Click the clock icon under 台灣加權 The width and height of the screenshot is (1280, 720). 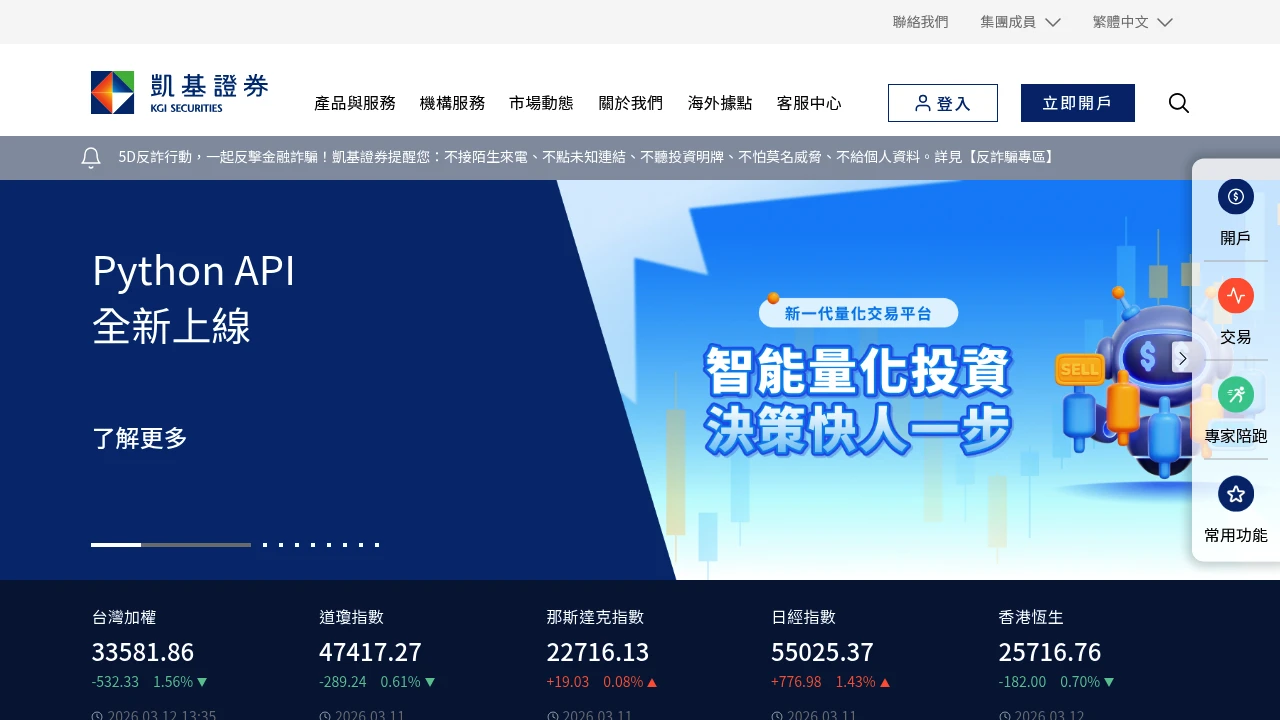97,716
